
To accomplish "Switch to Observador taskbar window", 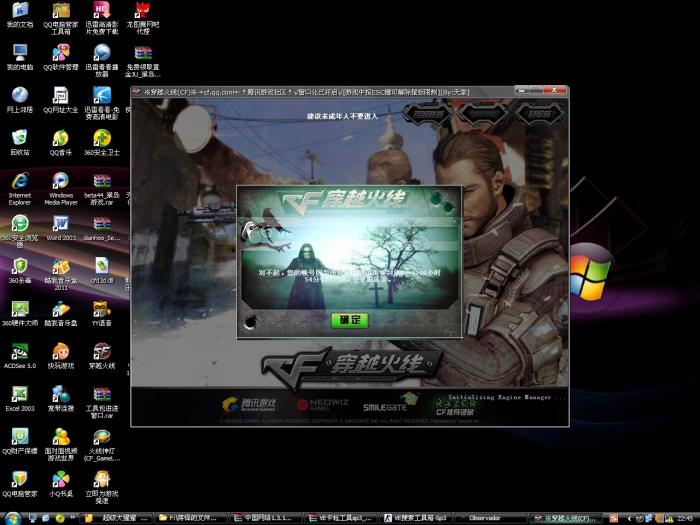I will (x=493, y=518).
